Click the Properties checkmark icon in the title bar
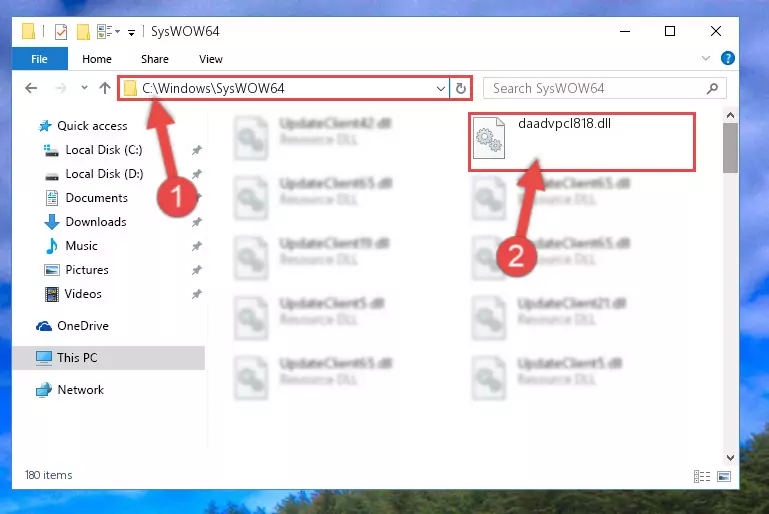This screenshot has height=514, width=769. tap(61, 32)
